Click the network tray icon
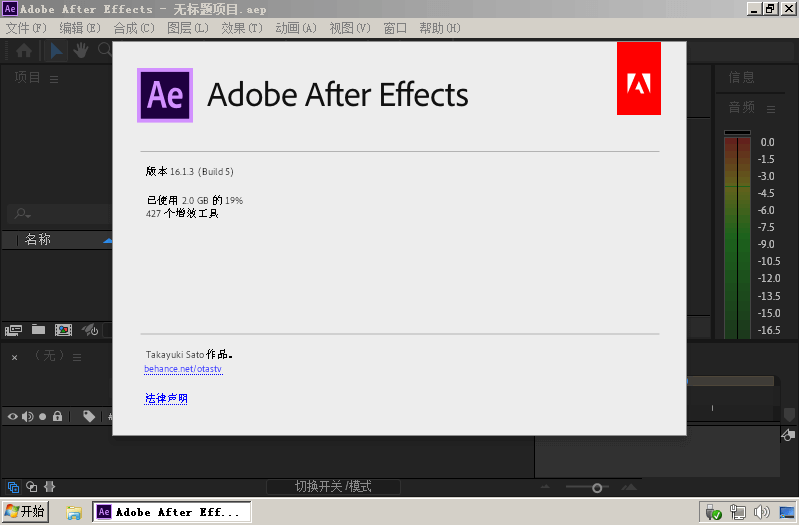Image resolution: width=799 pixels, height=525 pixels. (x=737, y=512)
